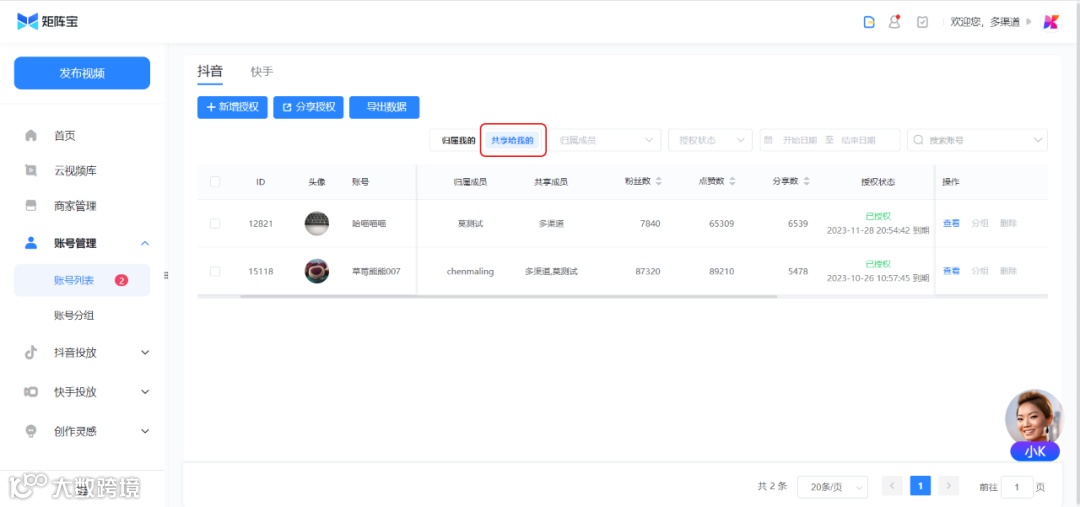Click the 抖音投放 TikTok icon

point(31,352)
